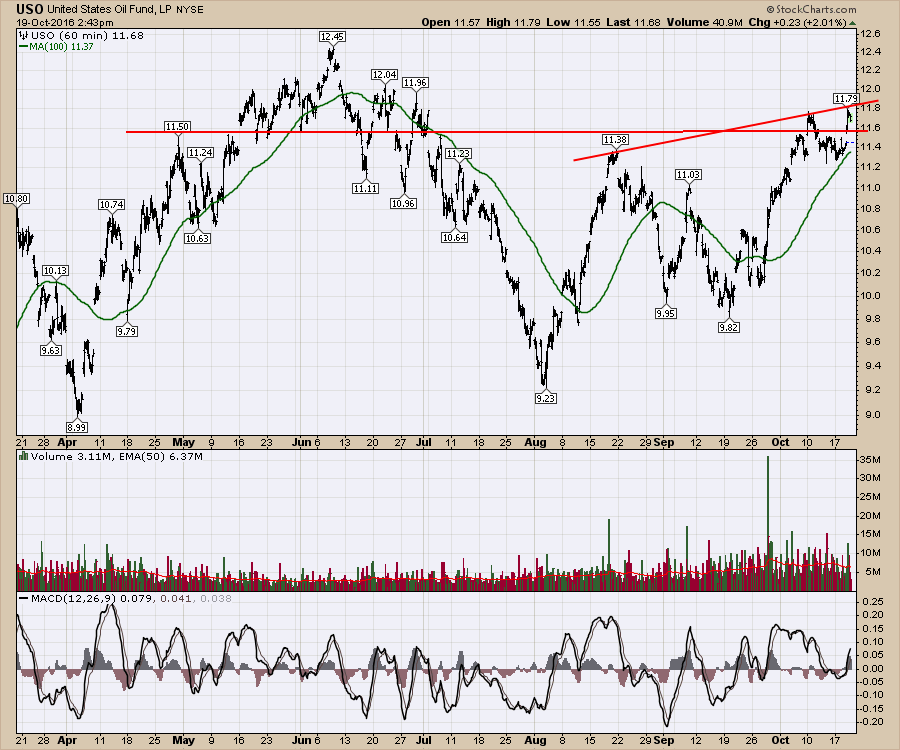Click the 0.25 MACD axis label
900x750 pixels.
pos(872,601)
